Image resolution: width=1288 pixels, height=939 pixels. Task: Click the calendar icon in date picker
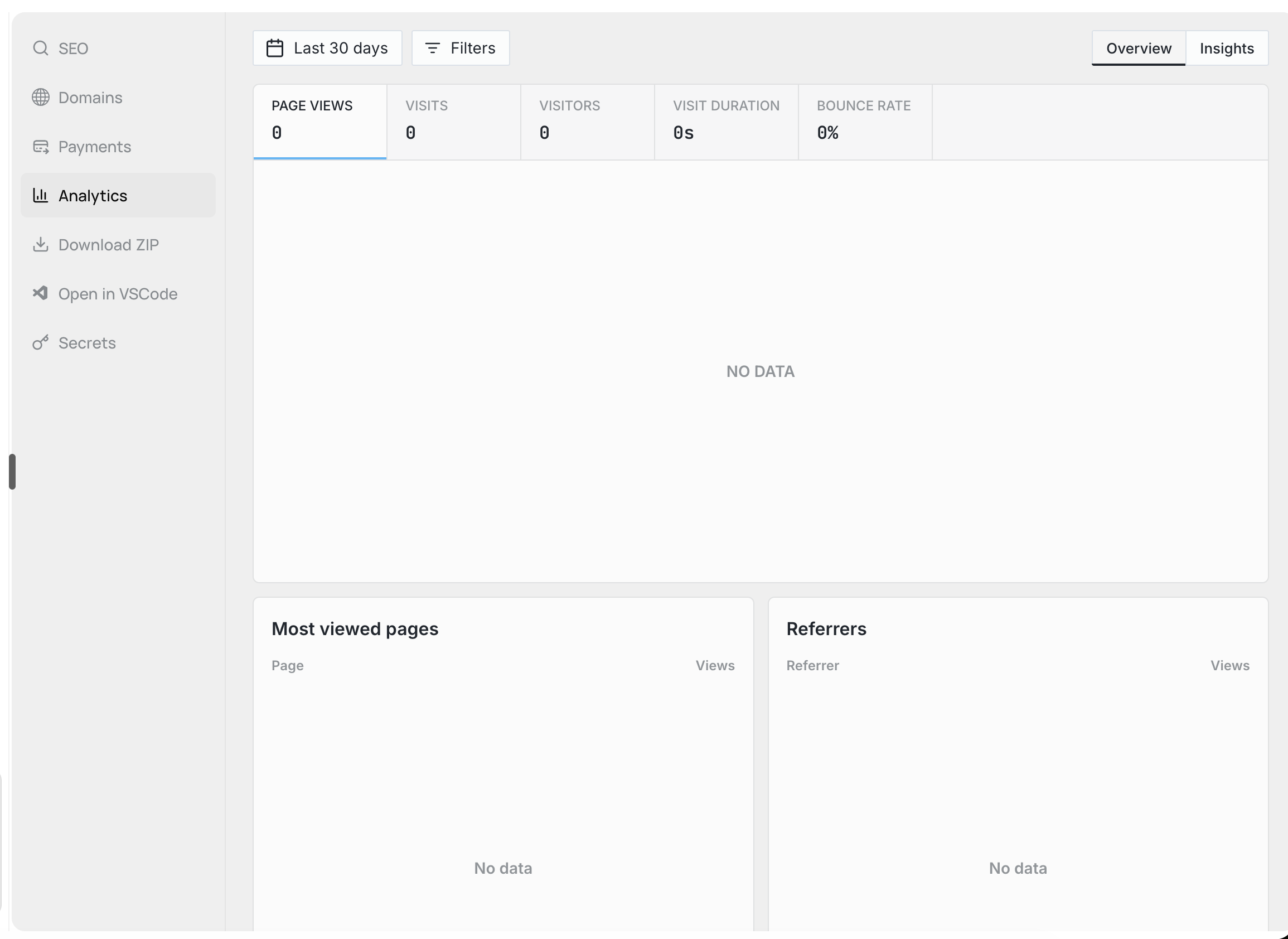pos(274,49)
